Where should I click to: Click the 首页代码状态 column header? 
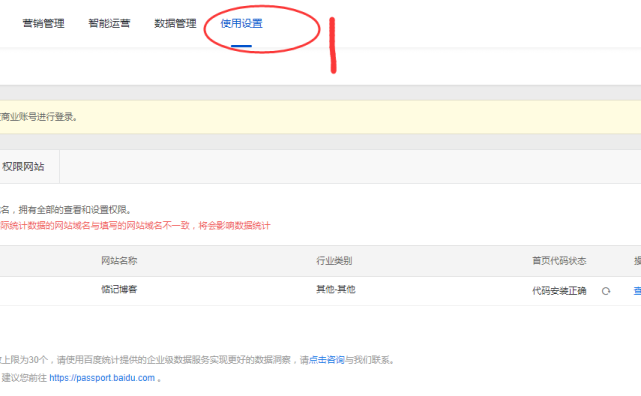tap(559, 261)
